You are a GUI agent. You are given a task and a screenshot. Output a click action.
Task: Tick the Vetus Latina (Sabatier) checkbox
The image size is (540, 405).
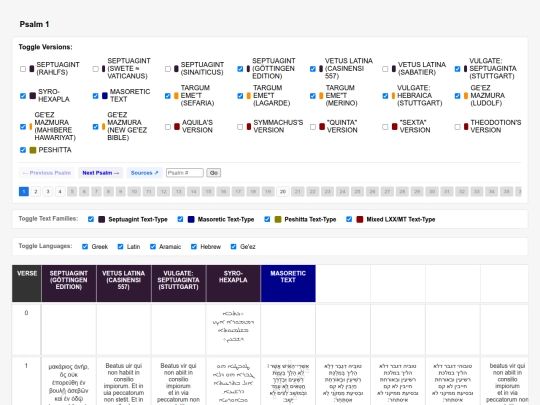click(385, 69)
